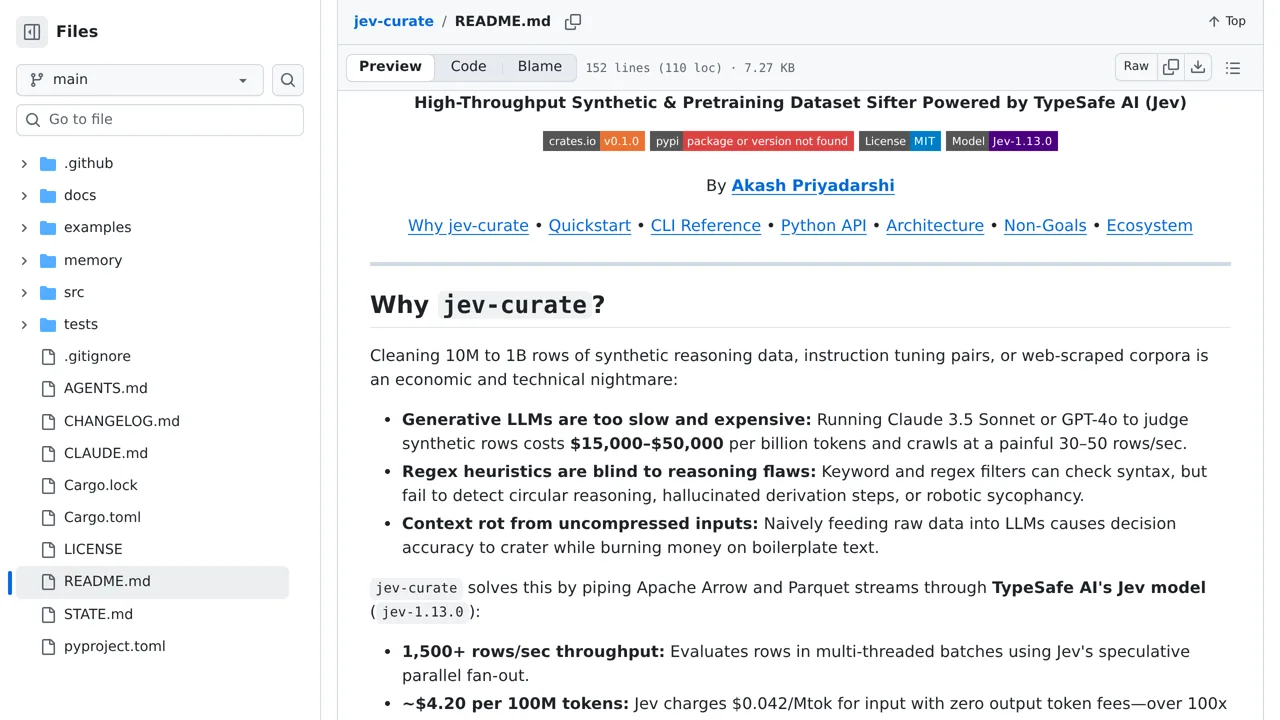The height and width of the screenshot is (720, 1280).
Task: Copy the file path icon
Action: (573, 22)
